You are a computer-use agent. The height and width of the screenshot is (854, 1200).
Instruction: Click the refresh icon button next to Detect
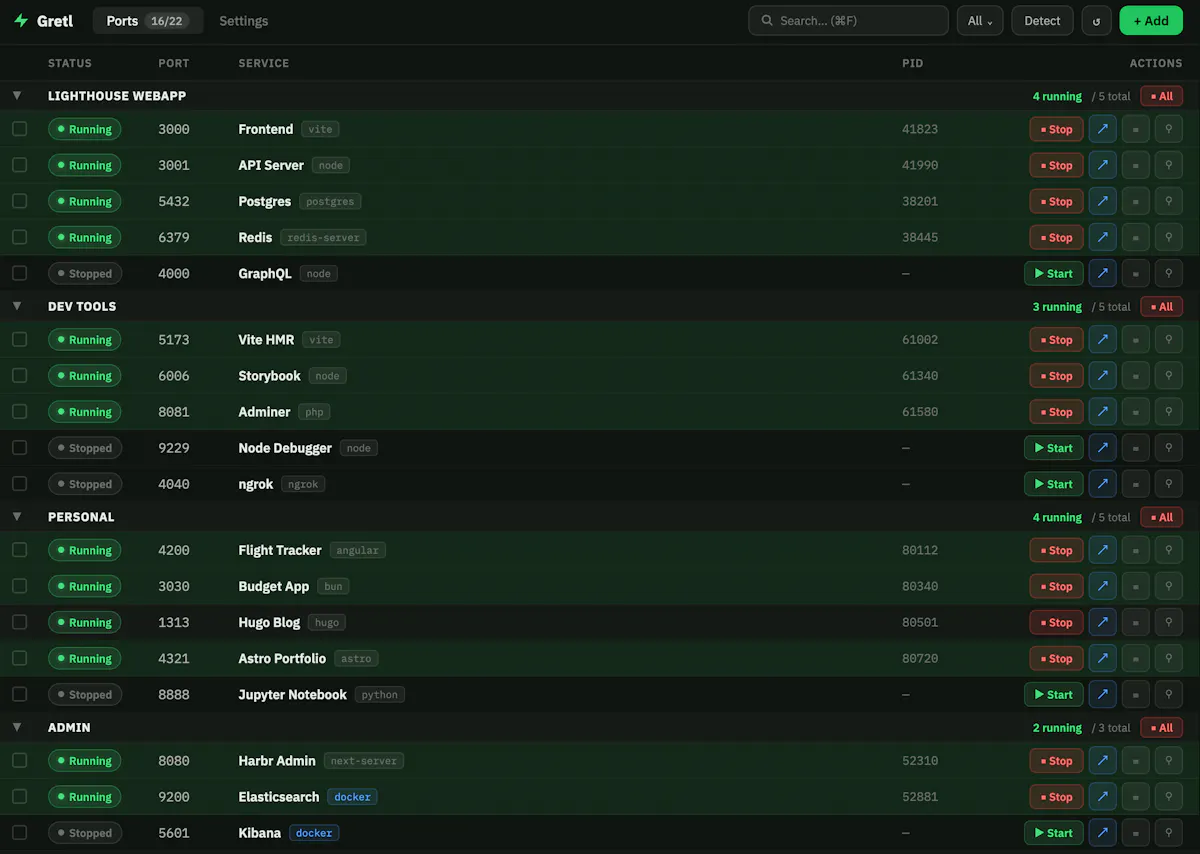[x=1096, y=21]
